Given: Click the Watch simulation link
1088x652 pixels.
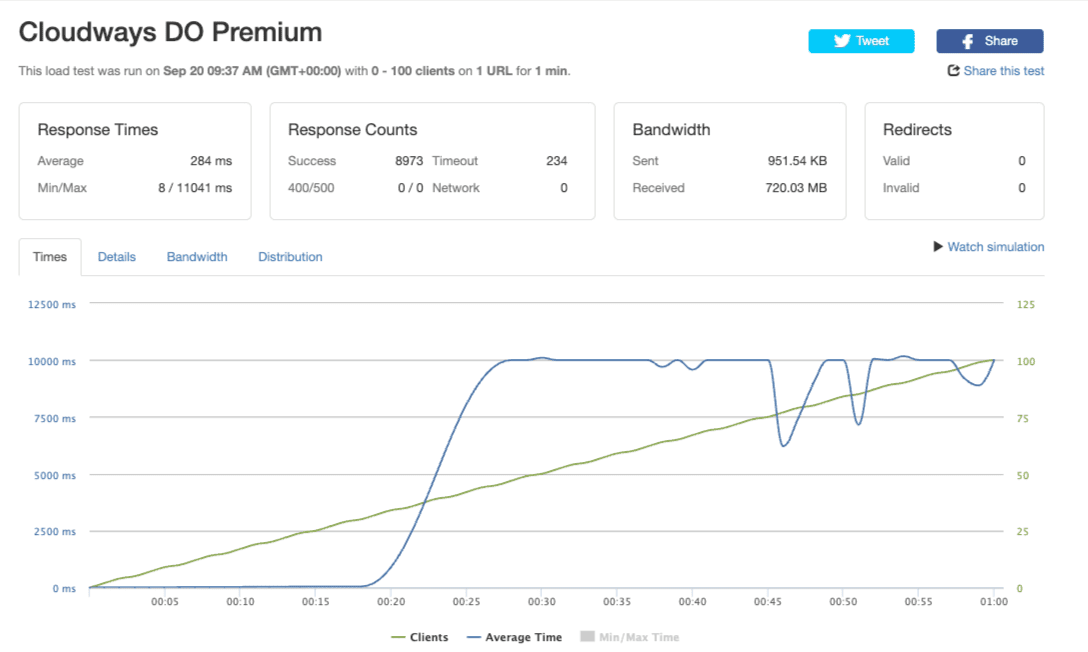Looking at the screenshot, I should click(x=995, y=247).
